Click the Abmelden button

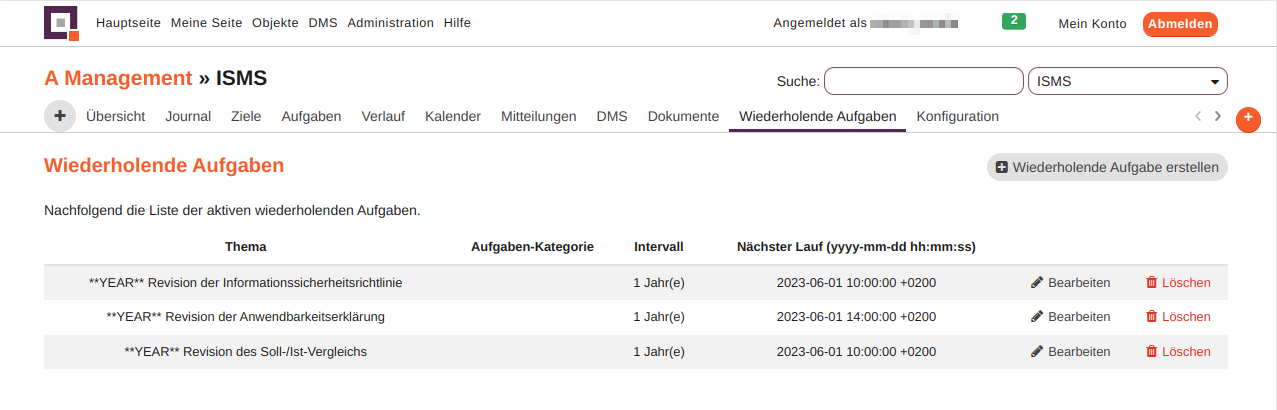tap(1180, 24)
